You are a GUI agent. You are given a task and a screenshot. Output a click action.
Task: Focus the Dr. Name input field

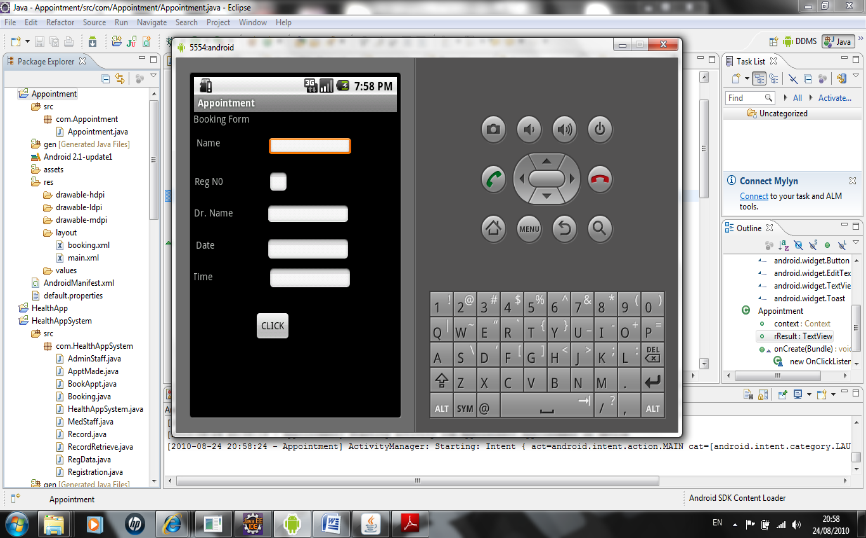coord(308,213)
